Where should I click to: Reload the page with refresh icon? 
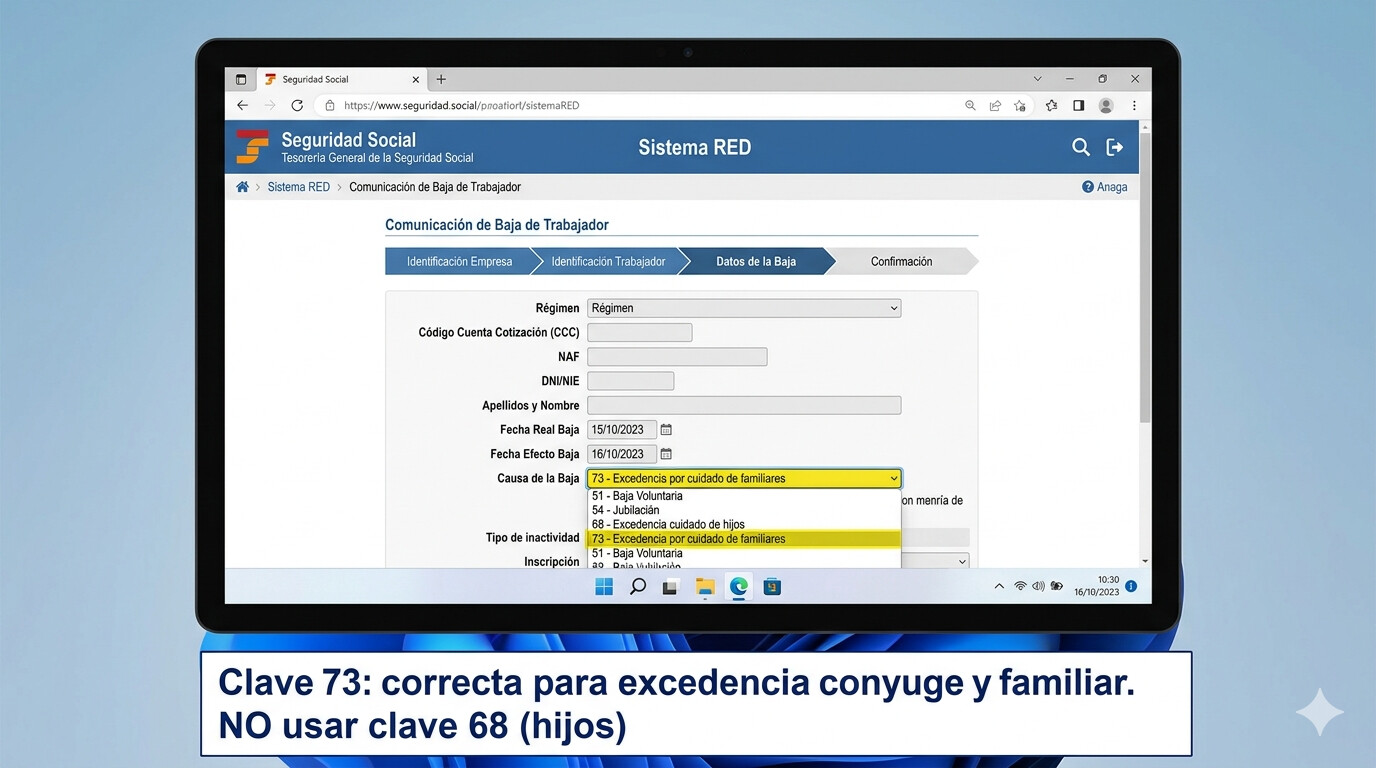297,105
